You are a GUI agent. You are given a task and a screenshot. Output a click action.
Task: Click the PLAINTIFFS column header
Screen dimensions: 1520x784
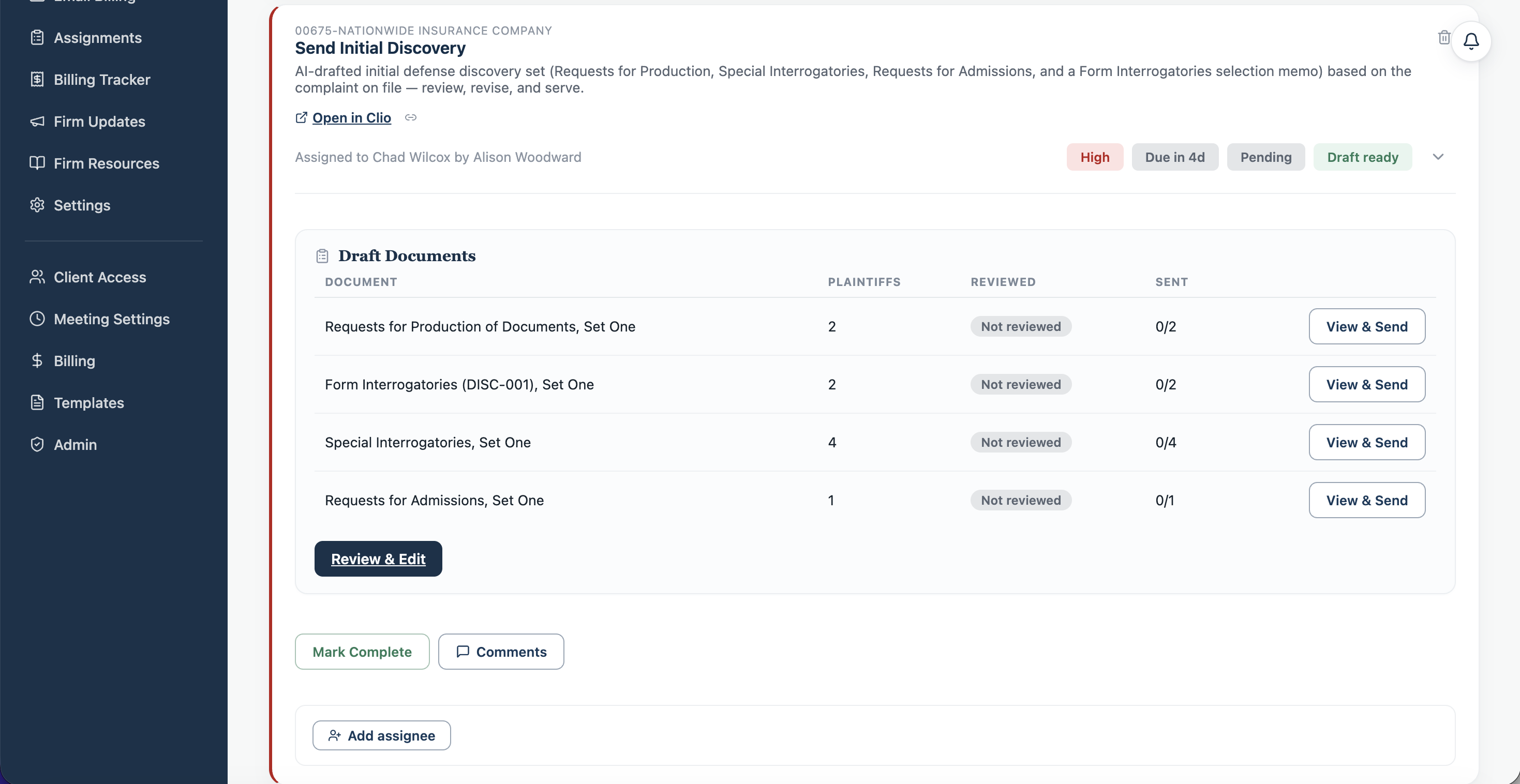(x=864, y=282)
